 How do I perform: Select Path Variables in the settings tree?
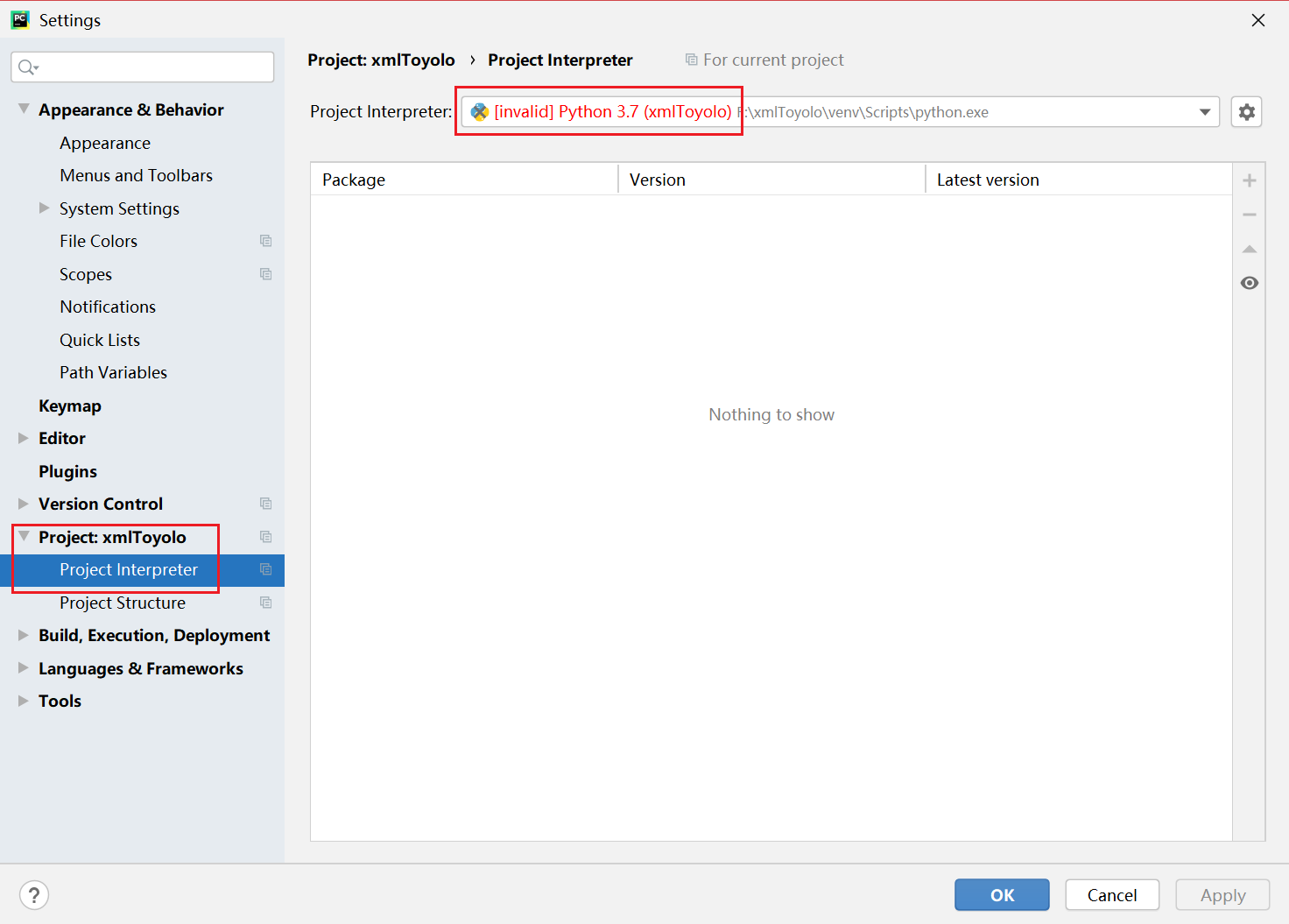click(113, 372)
